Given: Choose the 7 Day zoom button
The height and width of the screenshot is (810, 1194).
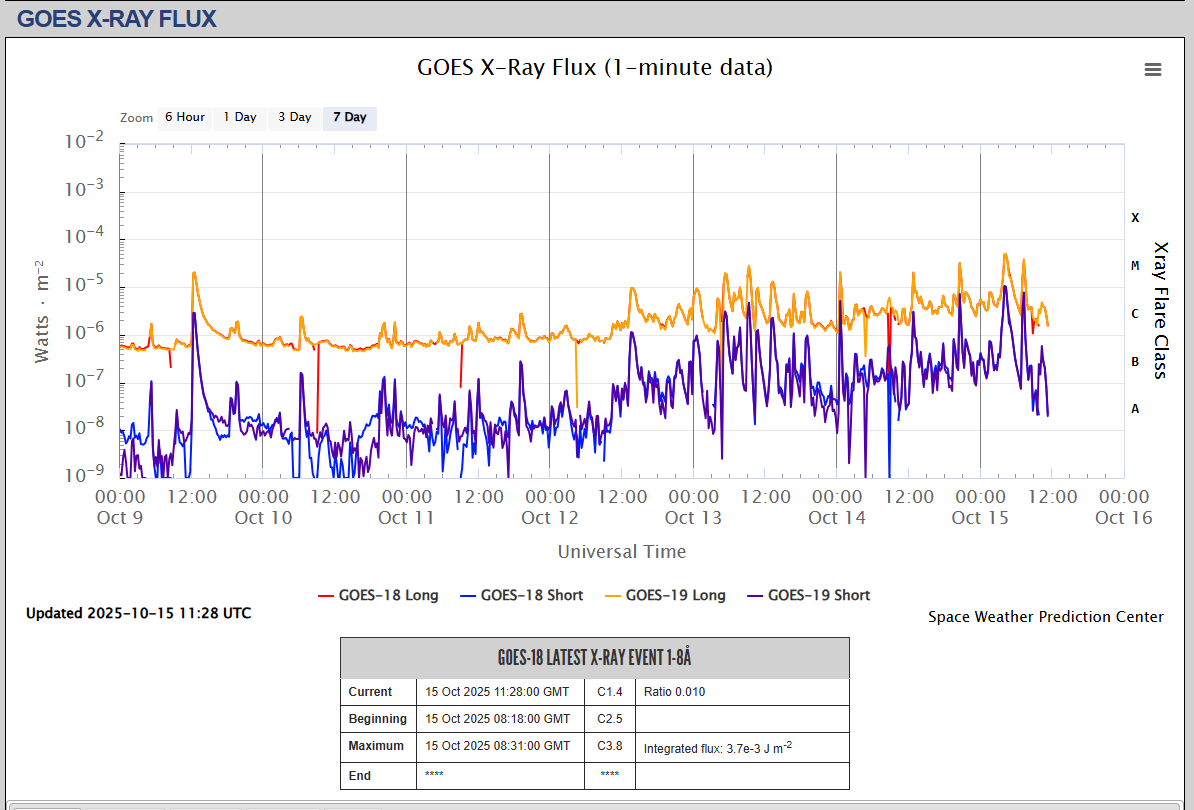Looking at the screenshot, I should [350, 118].
